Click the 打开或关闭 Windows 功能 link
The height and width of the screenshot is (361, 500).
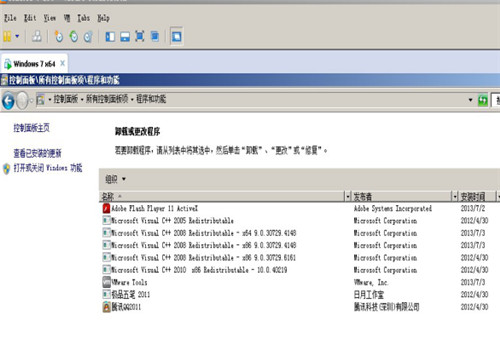48,168
